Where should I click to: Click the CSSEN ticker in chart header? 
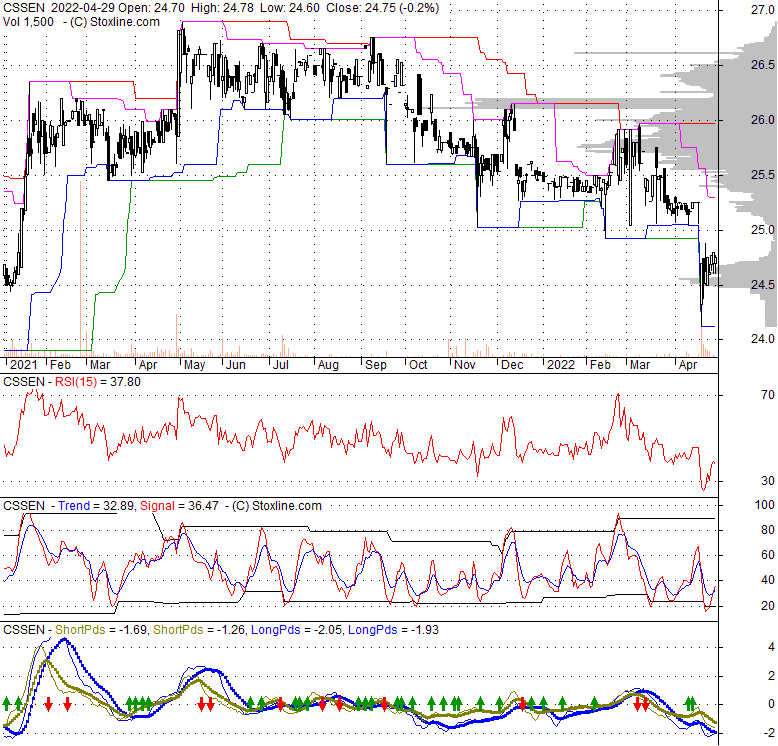tap(24, 8)
